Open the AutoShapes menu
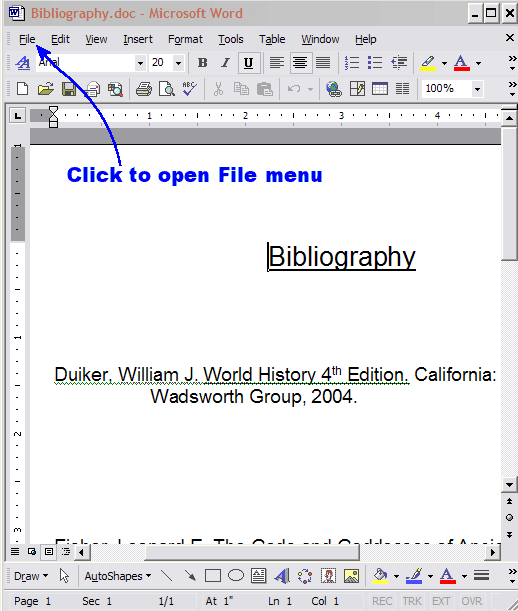The height and width of the screenshot is (611, 518). [118, 576]
